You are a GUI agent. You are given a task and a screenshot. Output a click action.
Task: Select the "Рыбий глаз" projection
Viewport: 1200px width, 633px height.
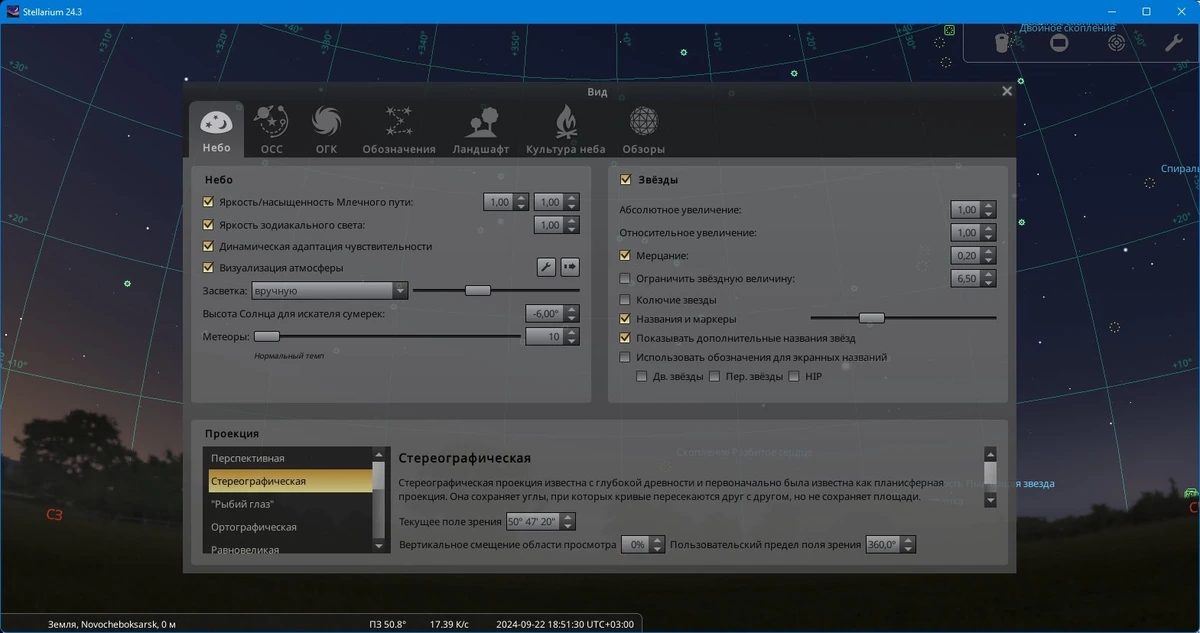[288, 504]
